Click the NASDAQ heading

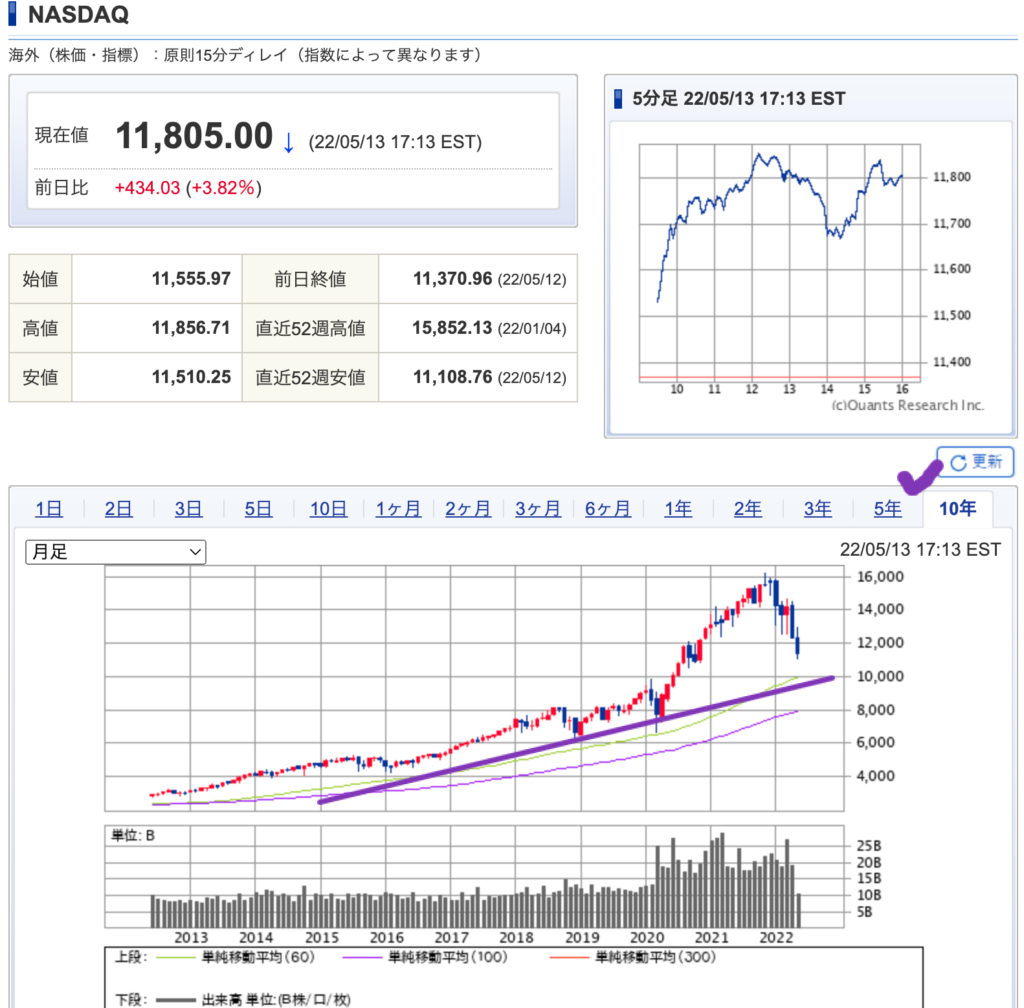point(78,14)
